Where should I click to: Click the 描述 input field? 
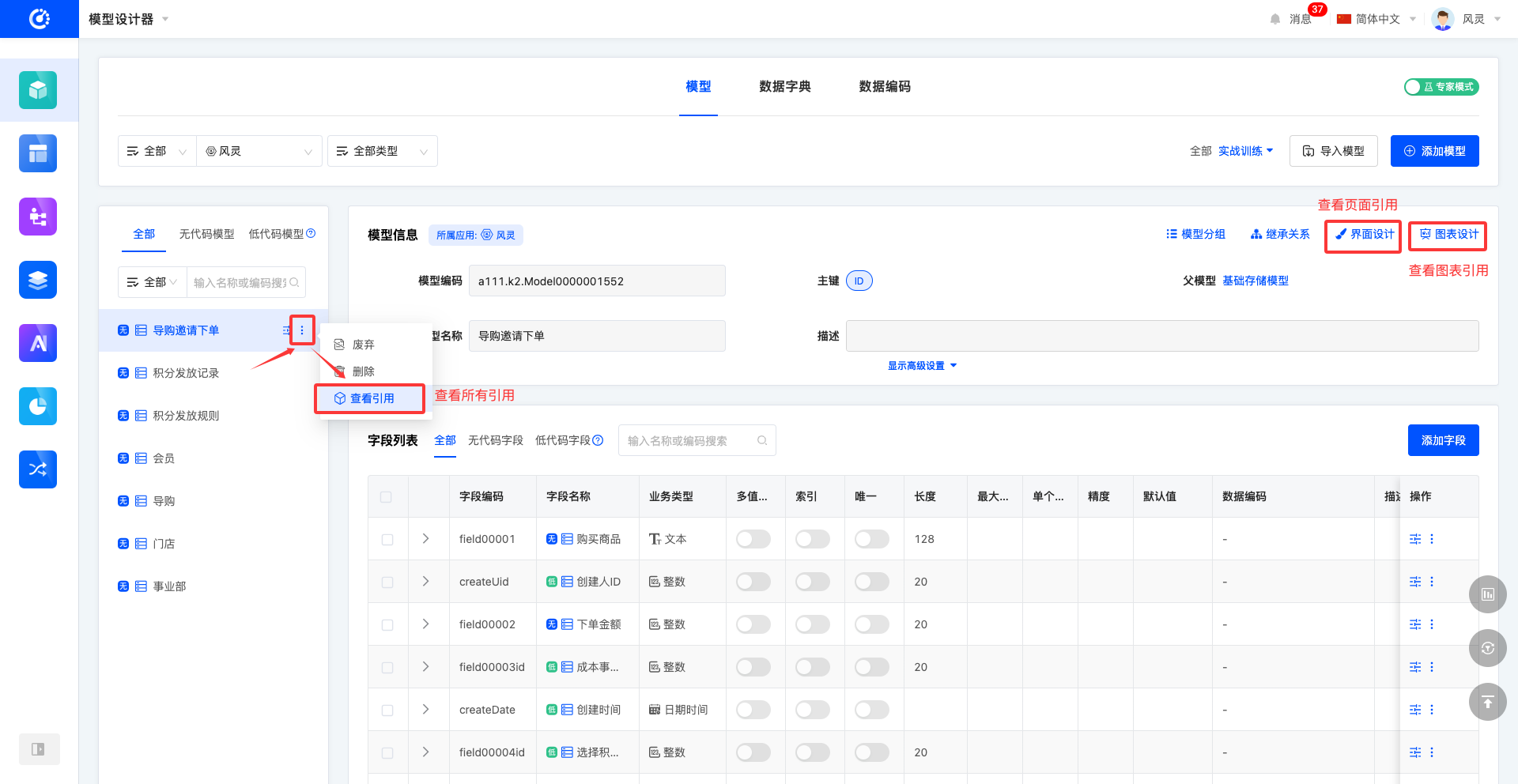pyautogui.click(x=1162, y=336)
